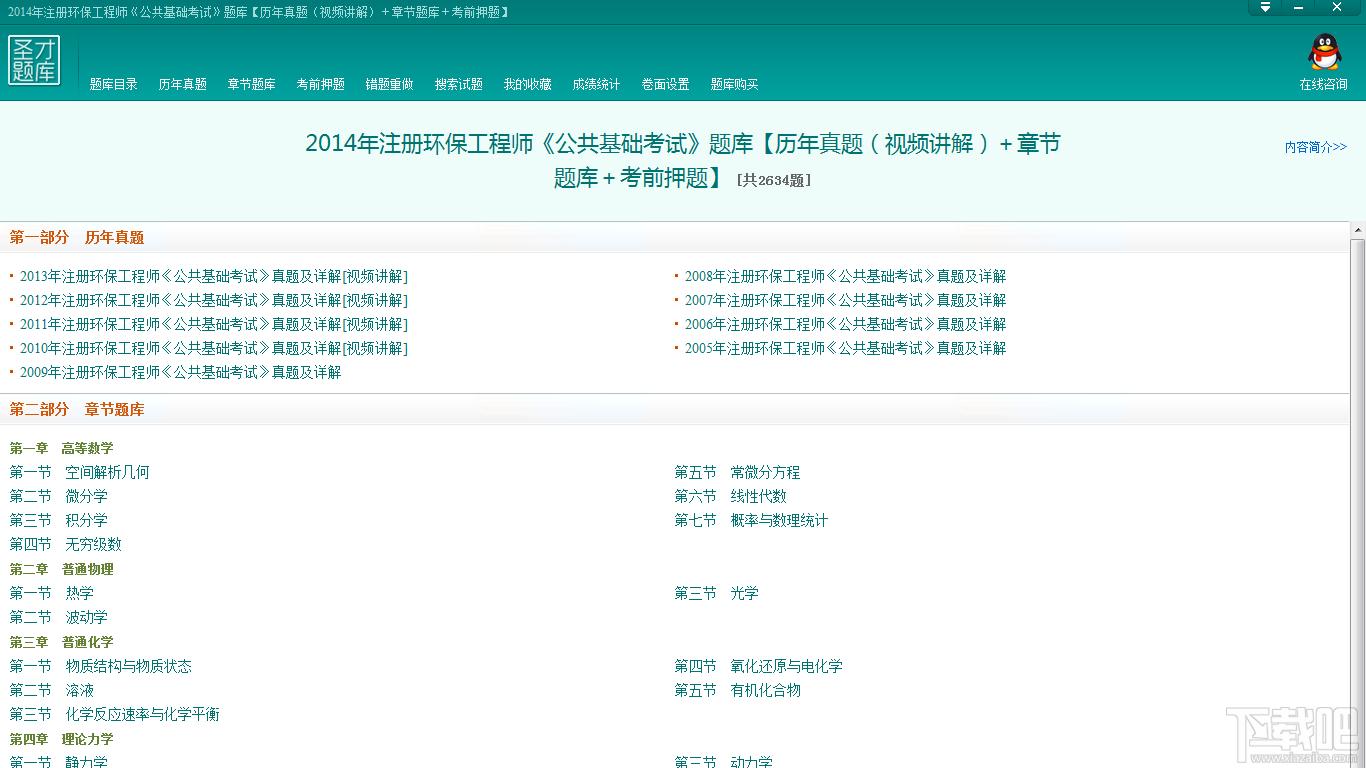Click the double-arrow drop-down icon at top right
The width and height of the screenshot is (1366, 768).
[1264, 7]
